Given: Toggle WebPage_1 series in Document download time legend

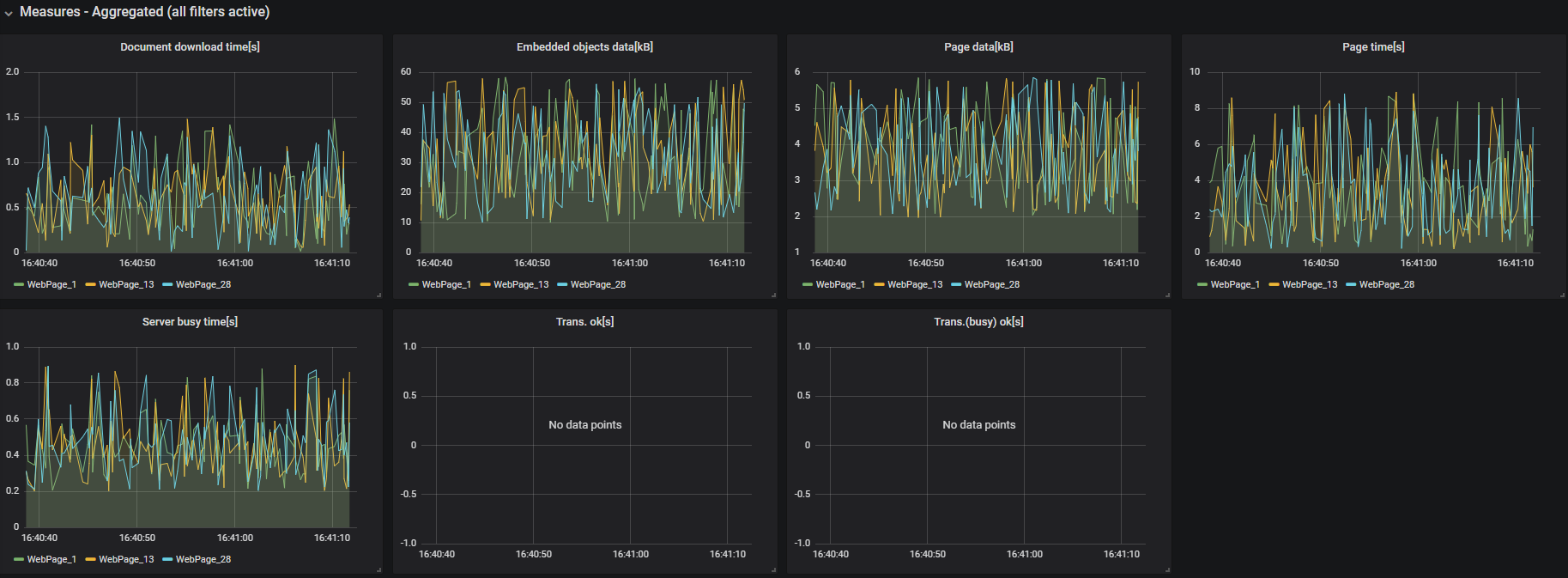Looking at the screenshot, I should [51, 284].
